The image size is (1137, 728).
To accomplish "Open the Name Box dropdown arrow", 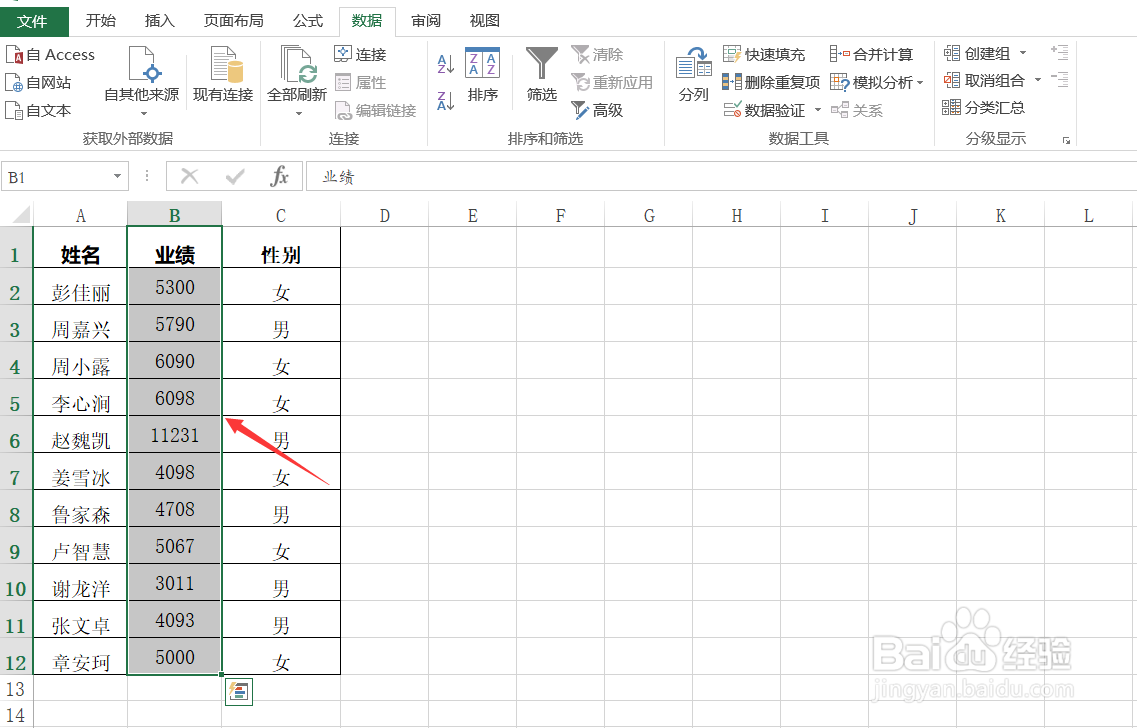I will pyautogui.click(x=117, y=176).
